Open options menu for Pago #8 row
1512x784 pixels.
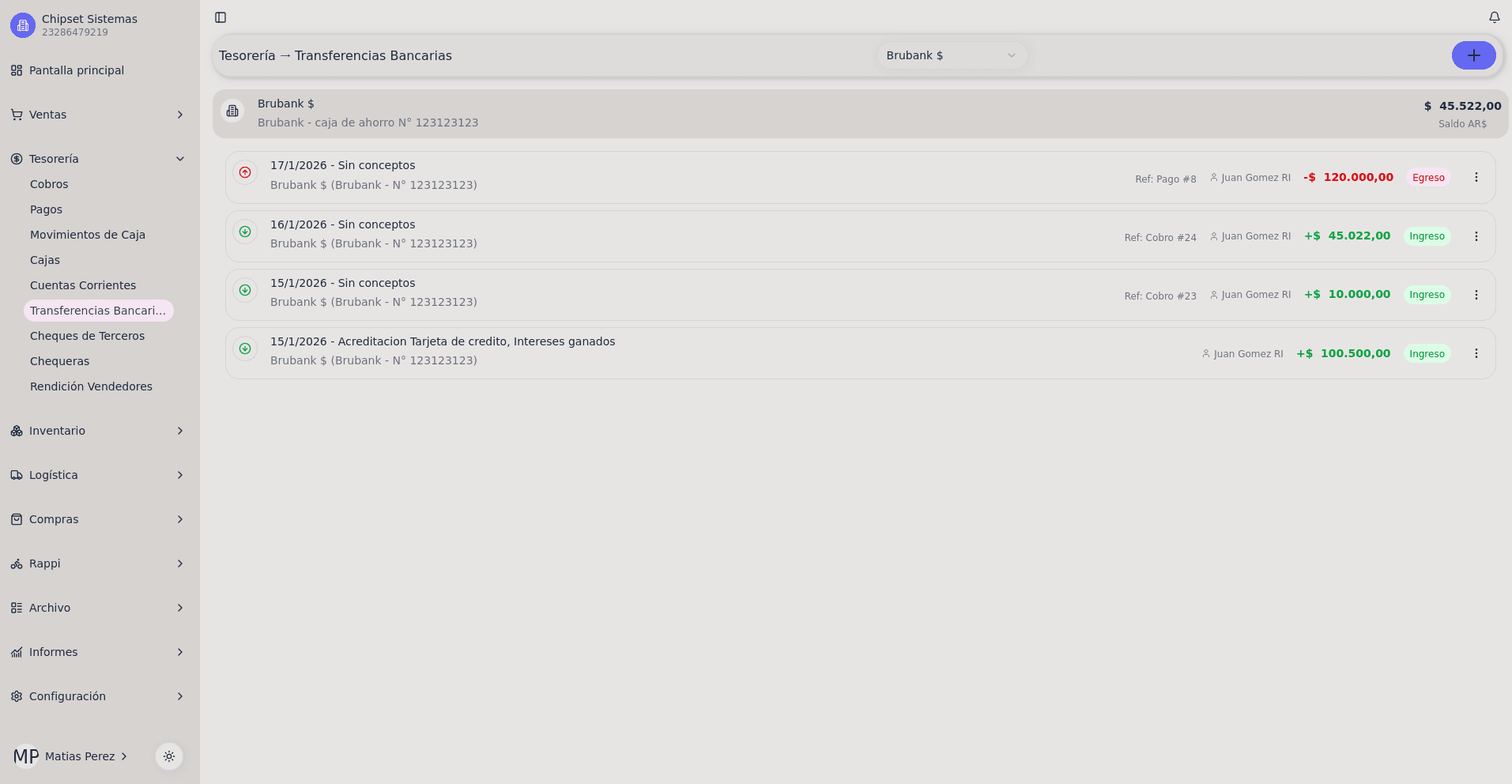coord(1476,178)
